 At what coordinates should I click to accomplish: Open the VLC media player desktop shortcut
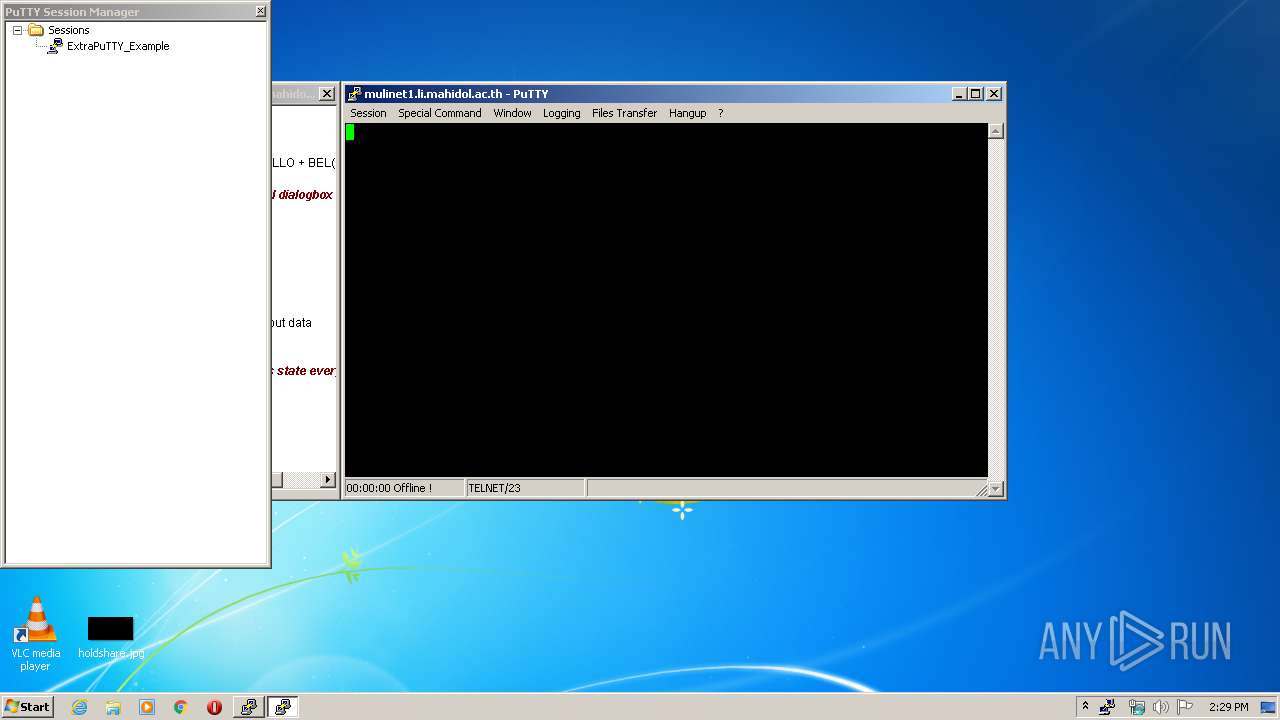click(x=35, y=633)
